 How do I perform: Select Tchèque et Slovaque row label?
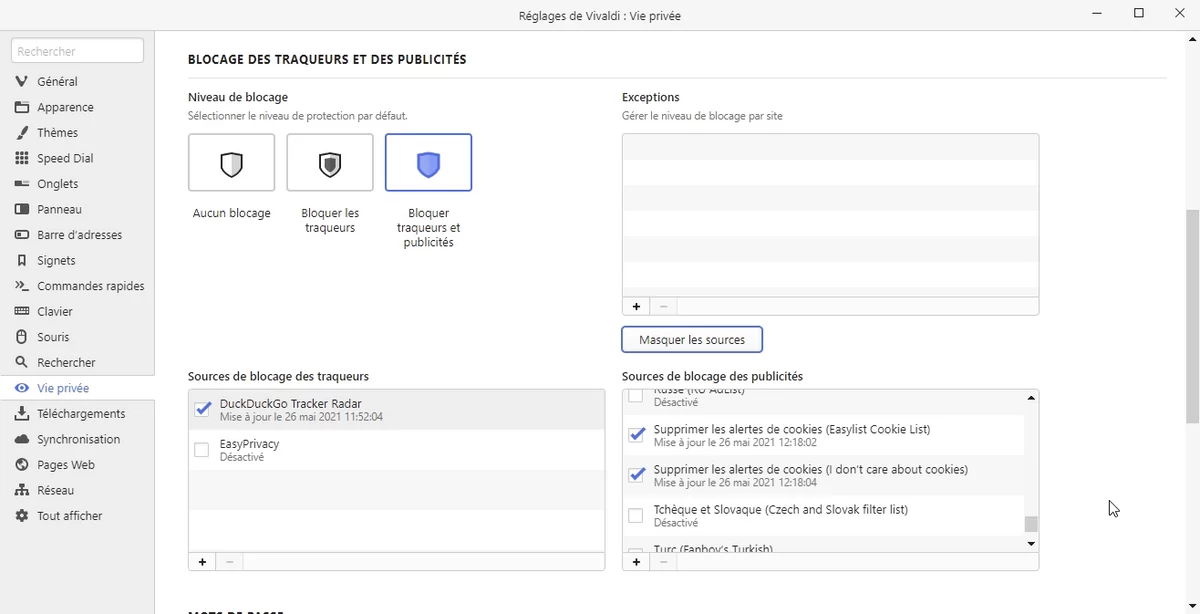(780, 510)
